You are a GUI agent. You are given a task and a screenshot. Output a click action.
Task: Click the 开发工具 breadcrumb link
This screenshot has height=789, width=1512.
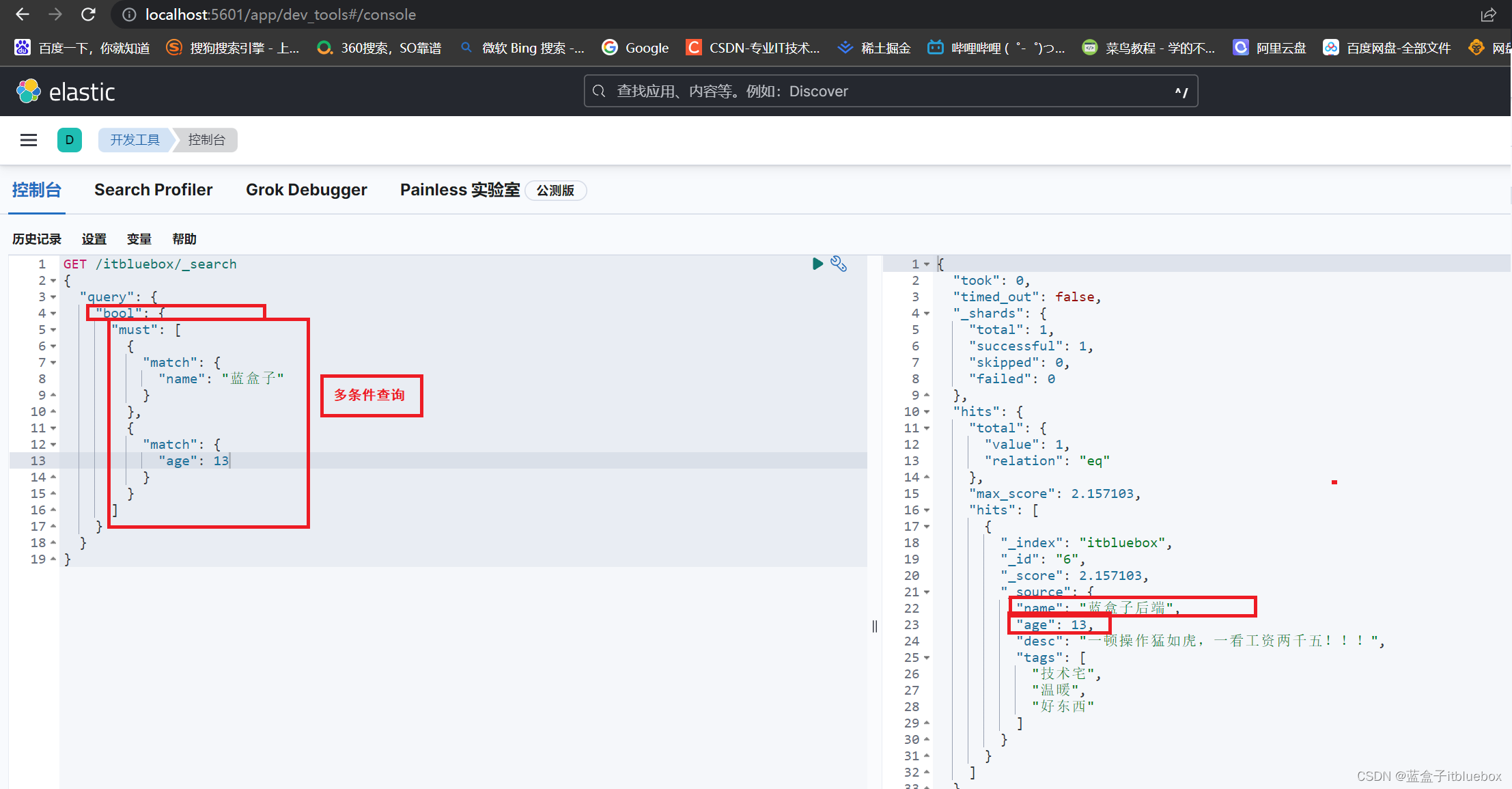pyautogui.click(x=135, y=139)
